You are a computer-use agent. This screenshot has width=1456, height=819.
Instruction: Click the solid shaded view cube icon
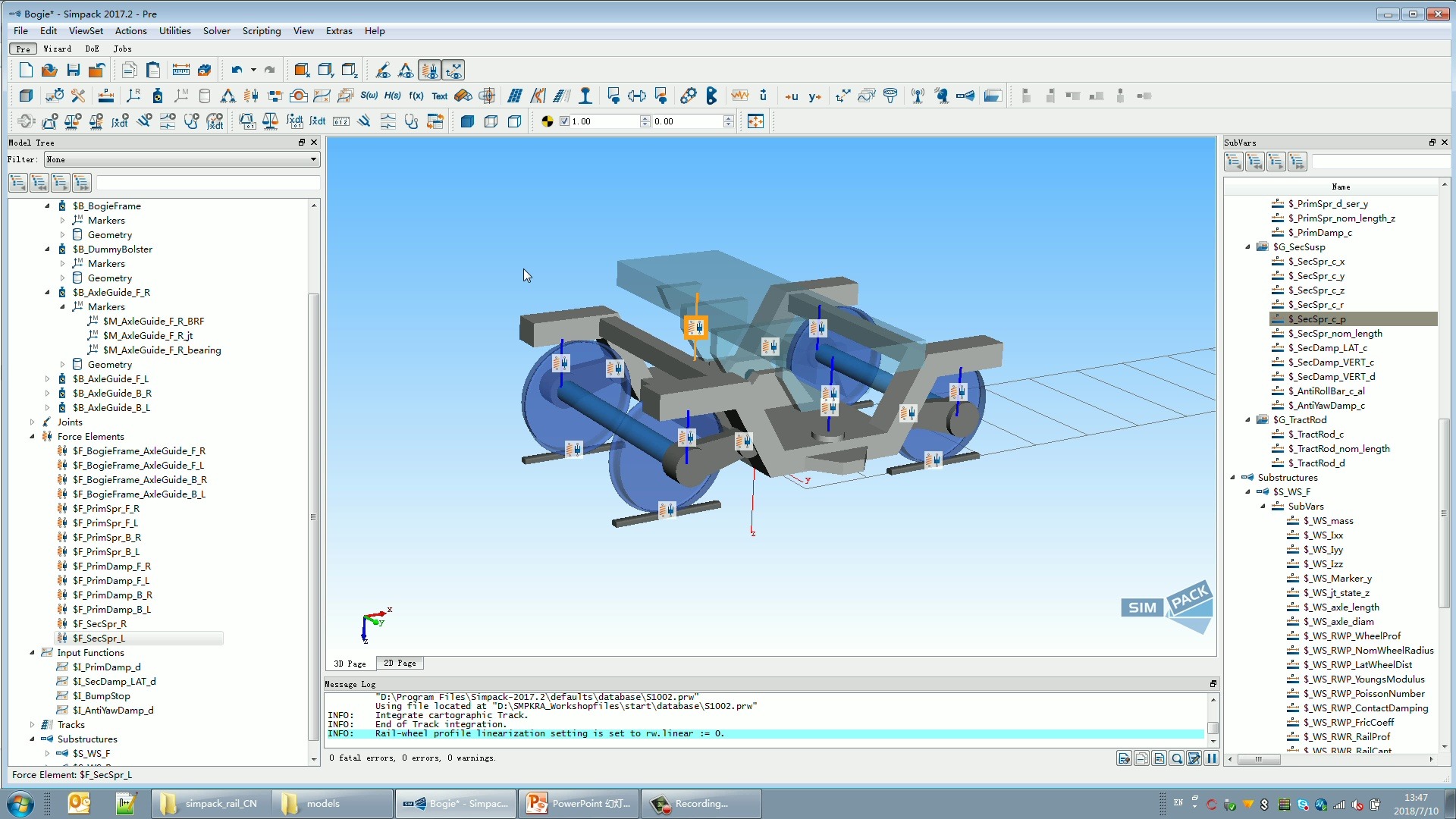click(x=467, y=121)
